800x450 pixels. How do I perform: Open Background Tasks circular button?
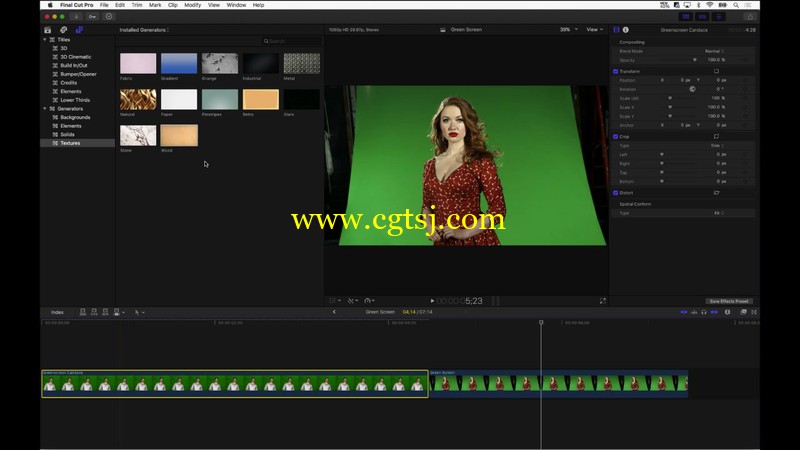coord(109,16)
